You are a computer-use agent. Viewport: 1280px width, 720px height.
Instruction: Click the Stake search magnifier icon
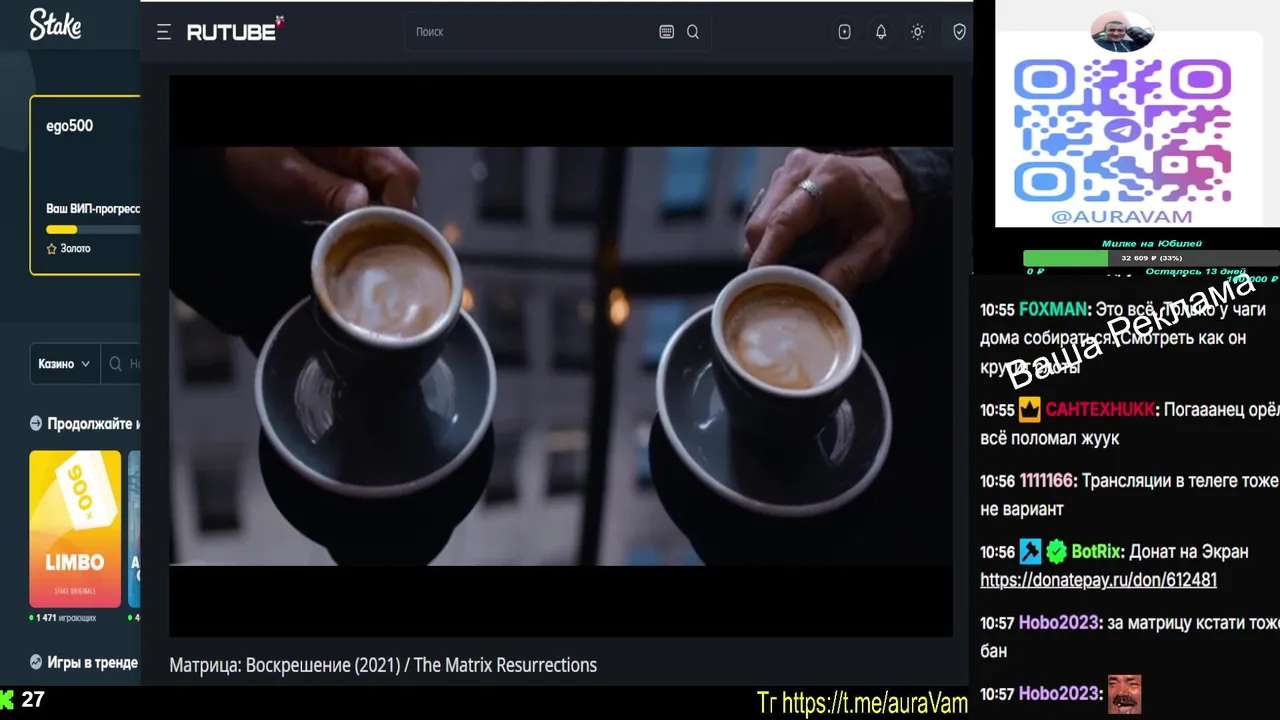pyautogui.click(x=116, y=364)
